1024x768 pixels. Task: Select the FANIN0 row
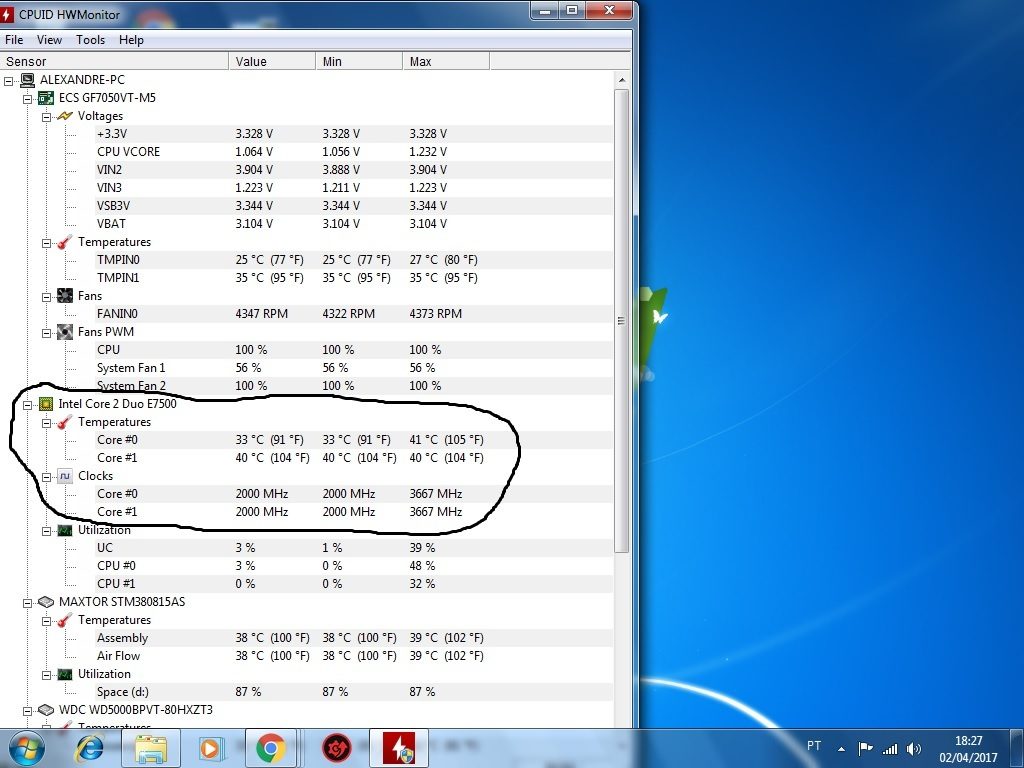tap(353, 313)
